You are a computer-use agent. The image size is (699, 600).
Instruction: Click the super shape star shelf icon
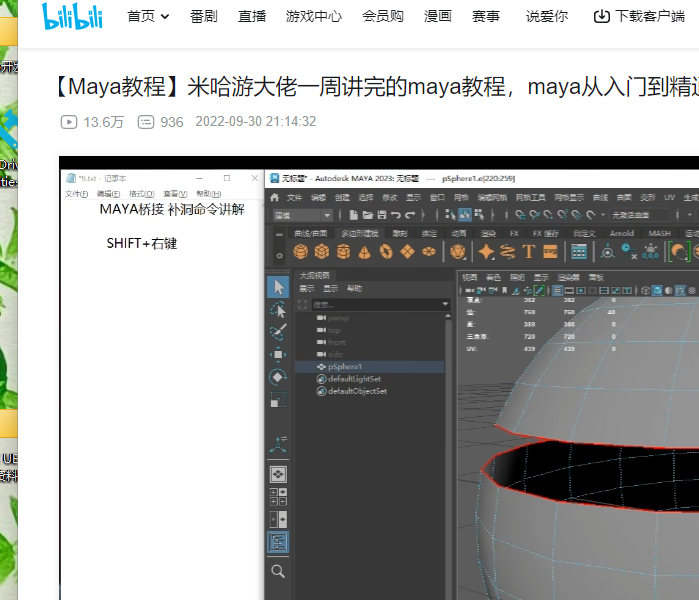point(486,252)
